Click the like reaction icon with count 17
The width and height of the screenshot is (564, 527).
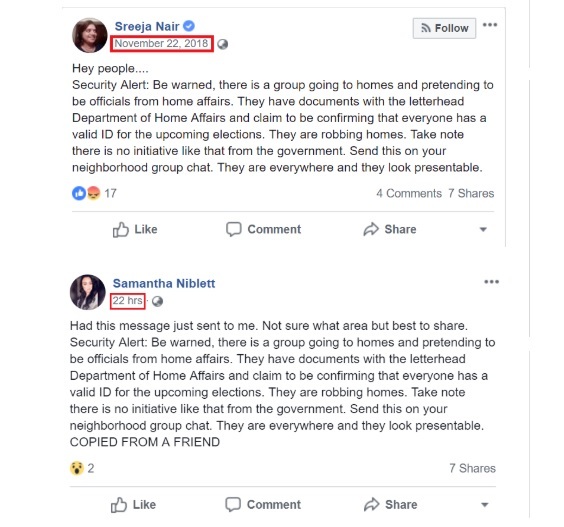[79, 193]
